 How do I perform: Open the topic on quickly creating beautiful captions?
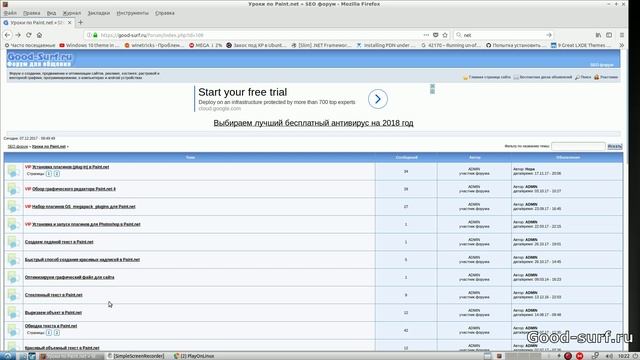coord(82,260)
